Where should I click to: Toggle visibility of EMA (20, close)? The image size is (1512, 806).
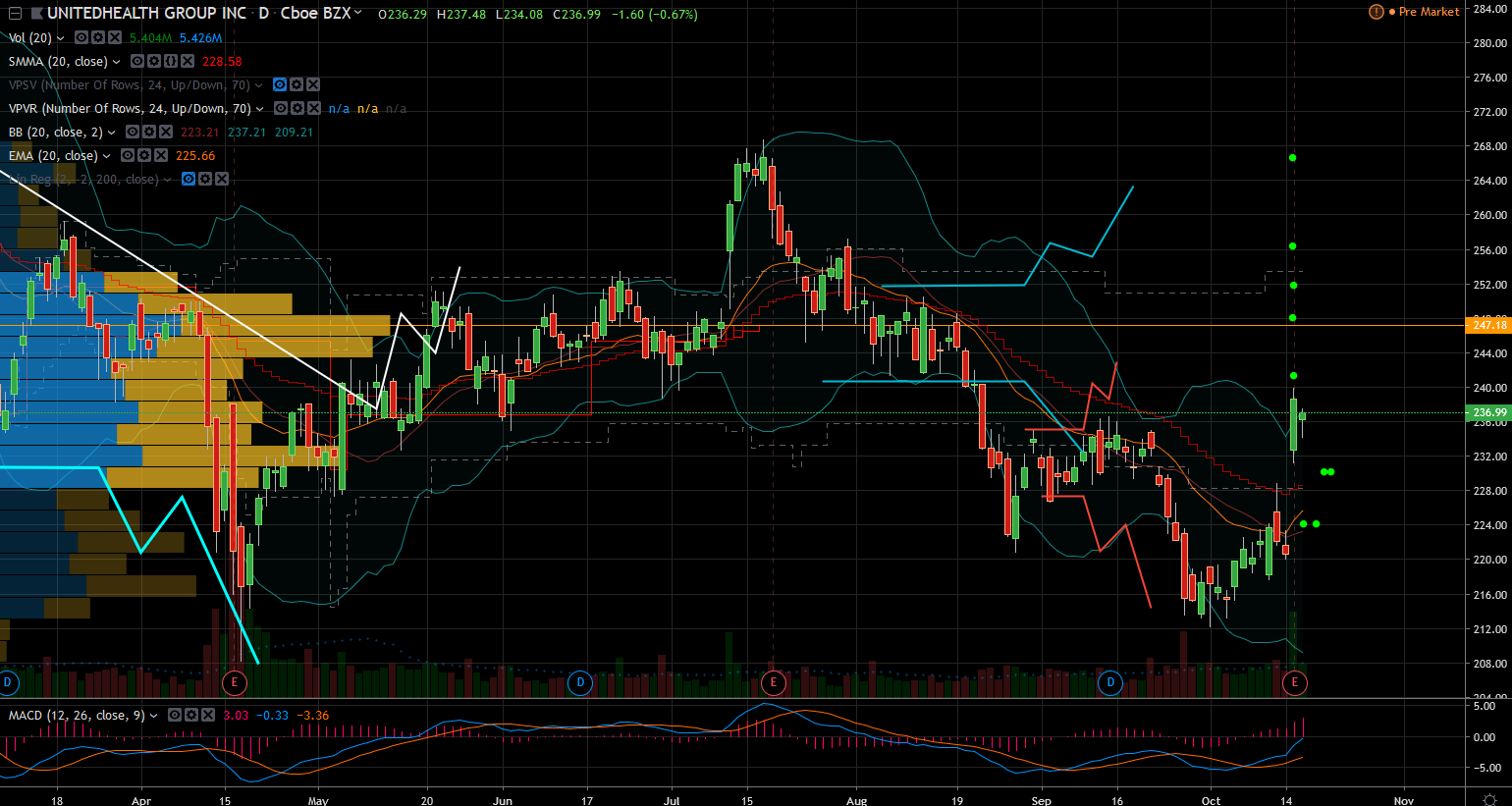pyautogui.click(x=128, y=155)
